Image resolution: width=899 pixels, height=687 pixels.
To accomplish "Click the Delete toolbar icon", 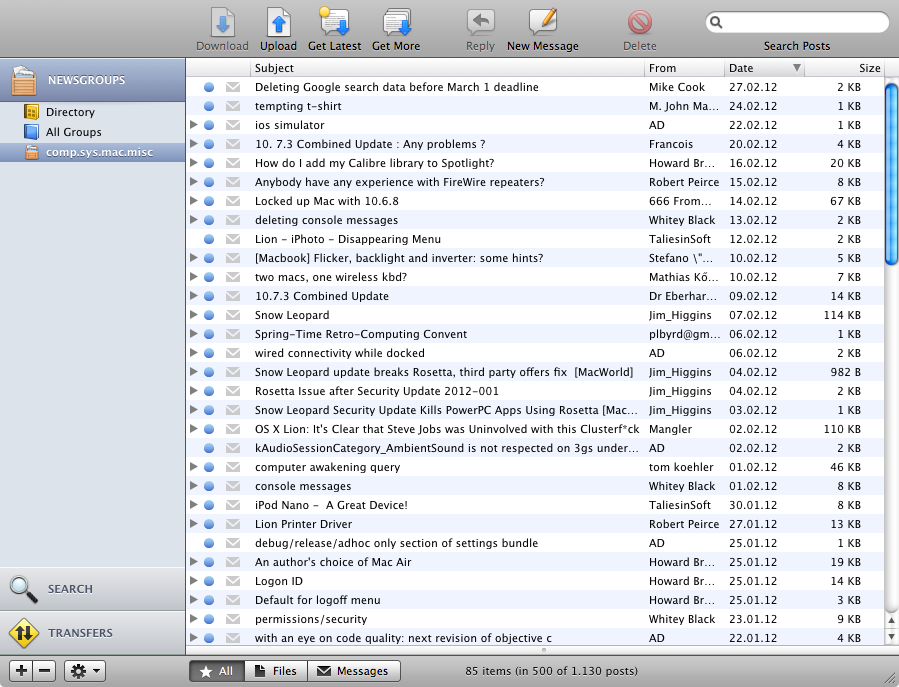I will tap(640, 23).
